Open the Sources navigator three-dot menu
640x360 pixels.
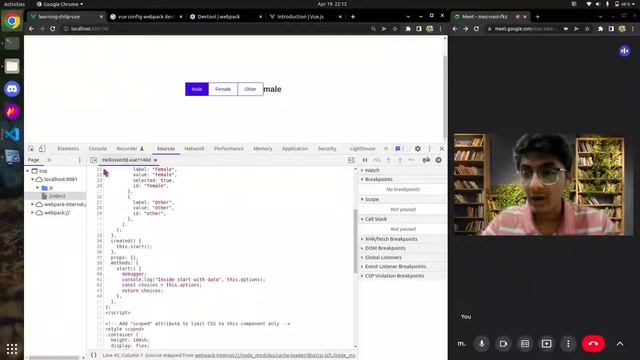80,160
